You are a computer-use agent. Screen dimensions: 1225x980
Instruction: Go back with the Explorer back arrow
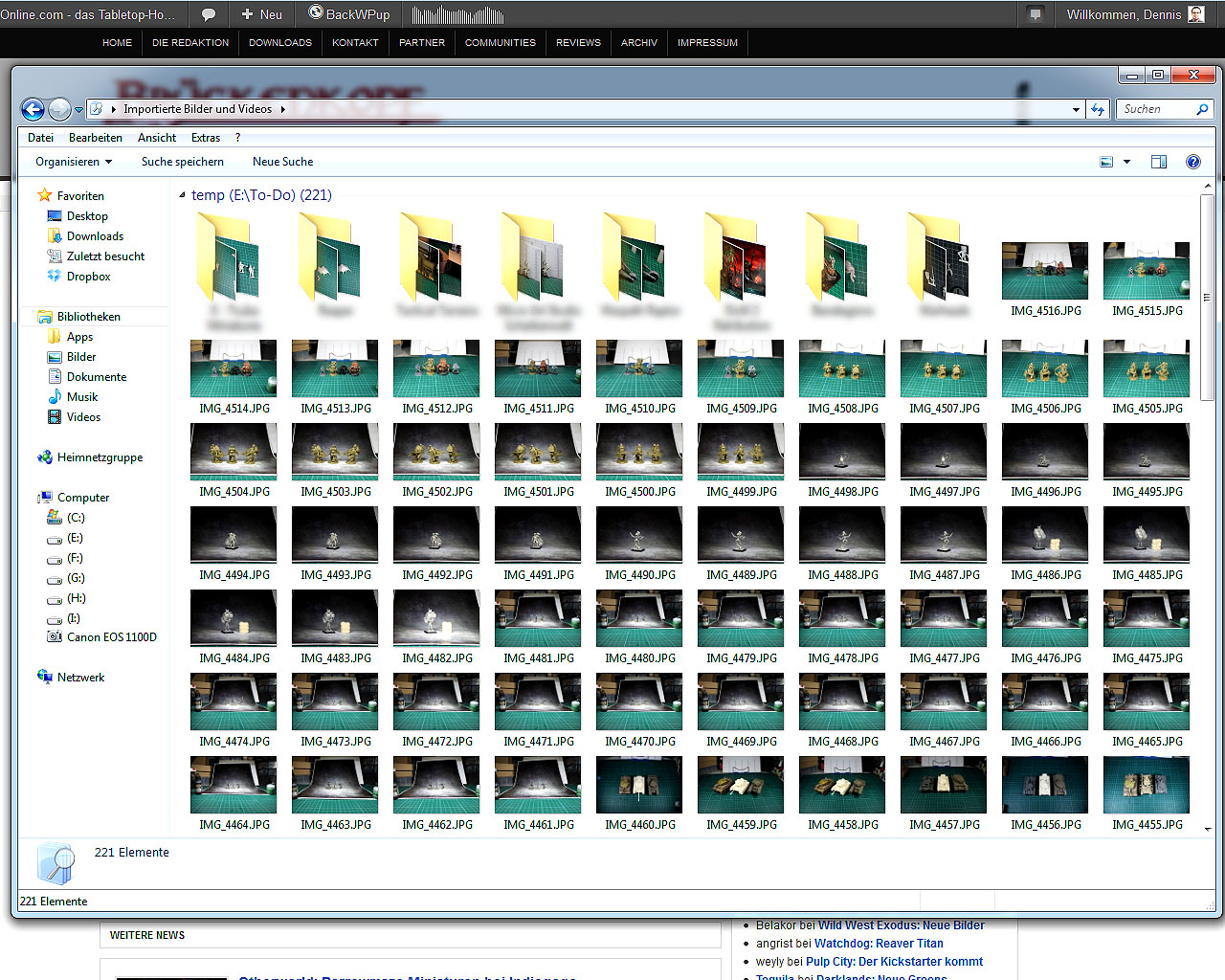click(x=33, y=109)
